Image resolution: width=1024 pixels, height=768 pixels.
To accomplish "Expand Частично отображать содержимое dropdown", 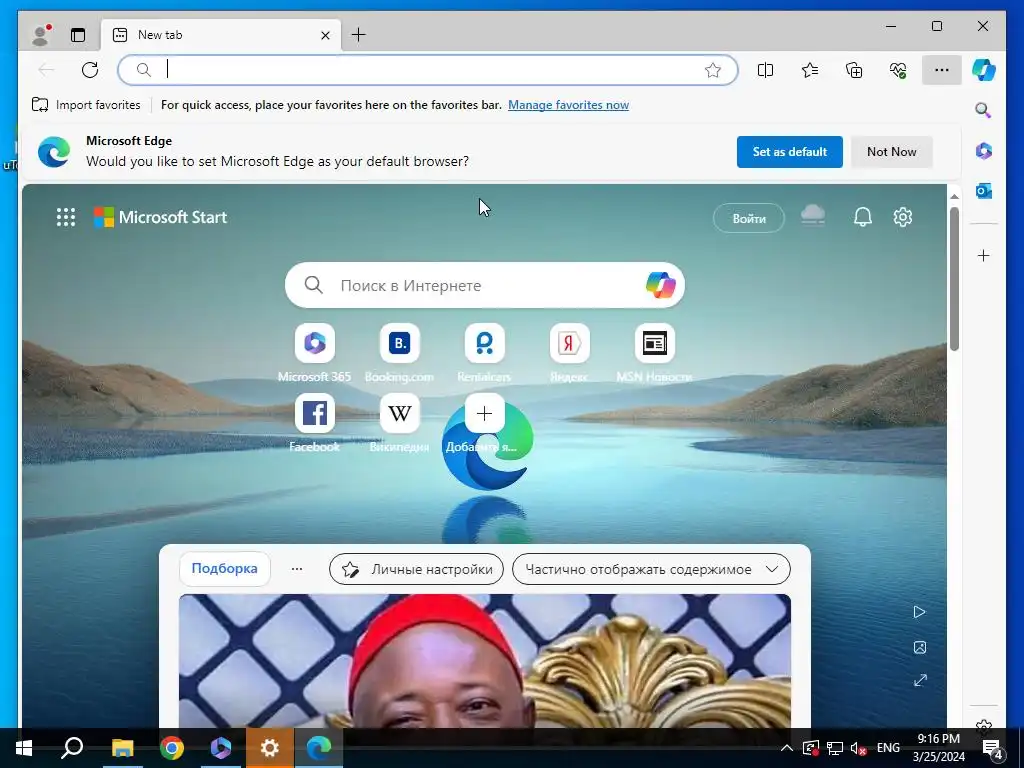I will pyautogui.click(x=651, y=569).
